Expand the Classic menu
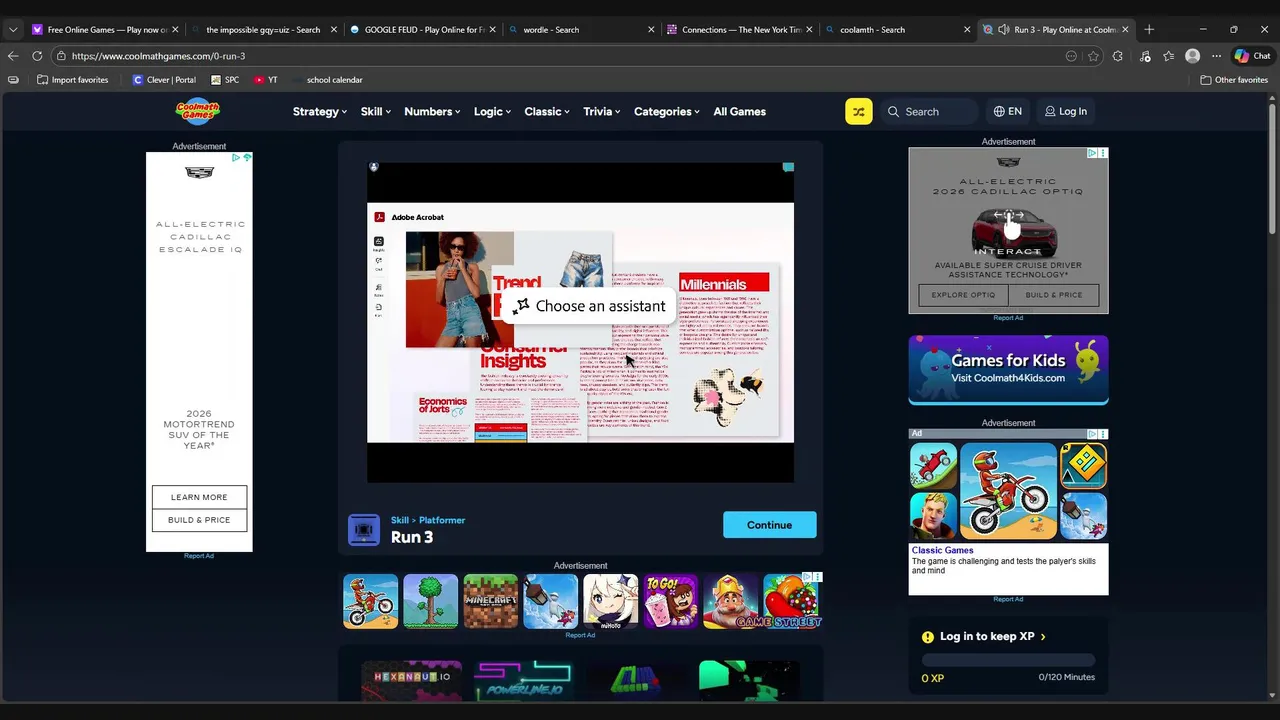This screenshot has width=1280, height=720. coord(547,111)
